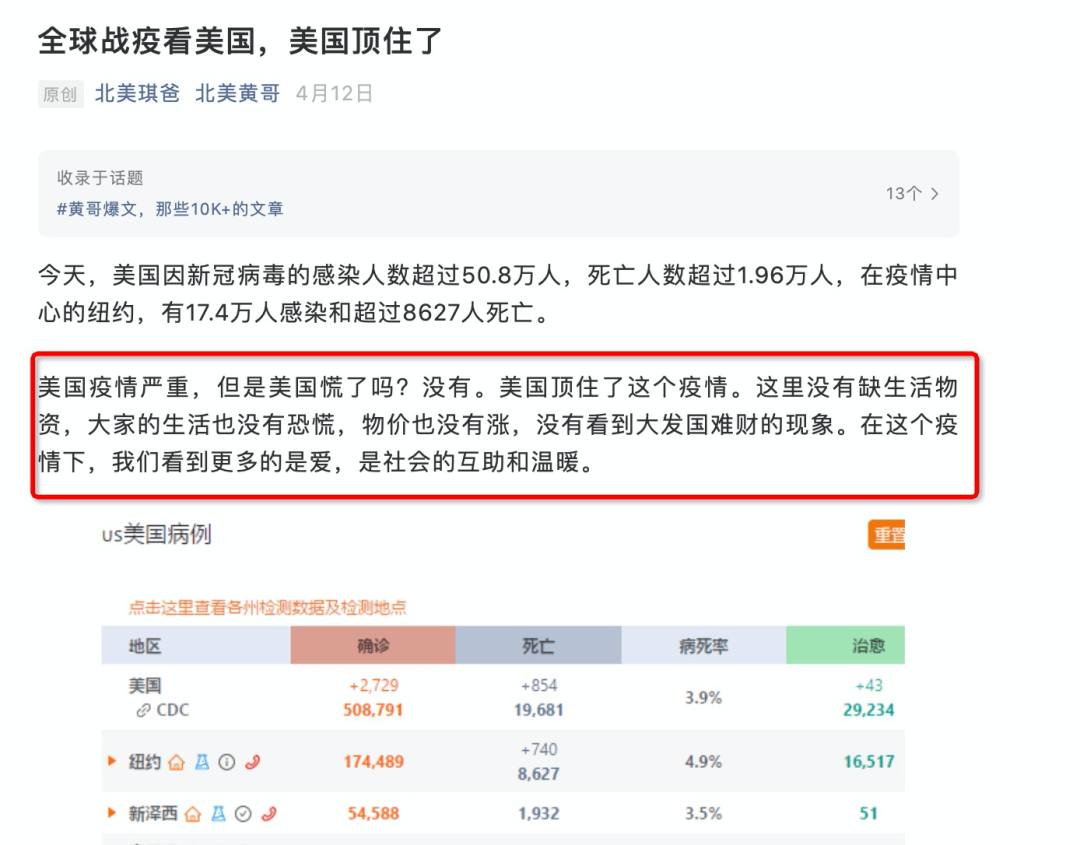Click the home icon next to 纽约
1080x845 pixels.
(176, 763)
